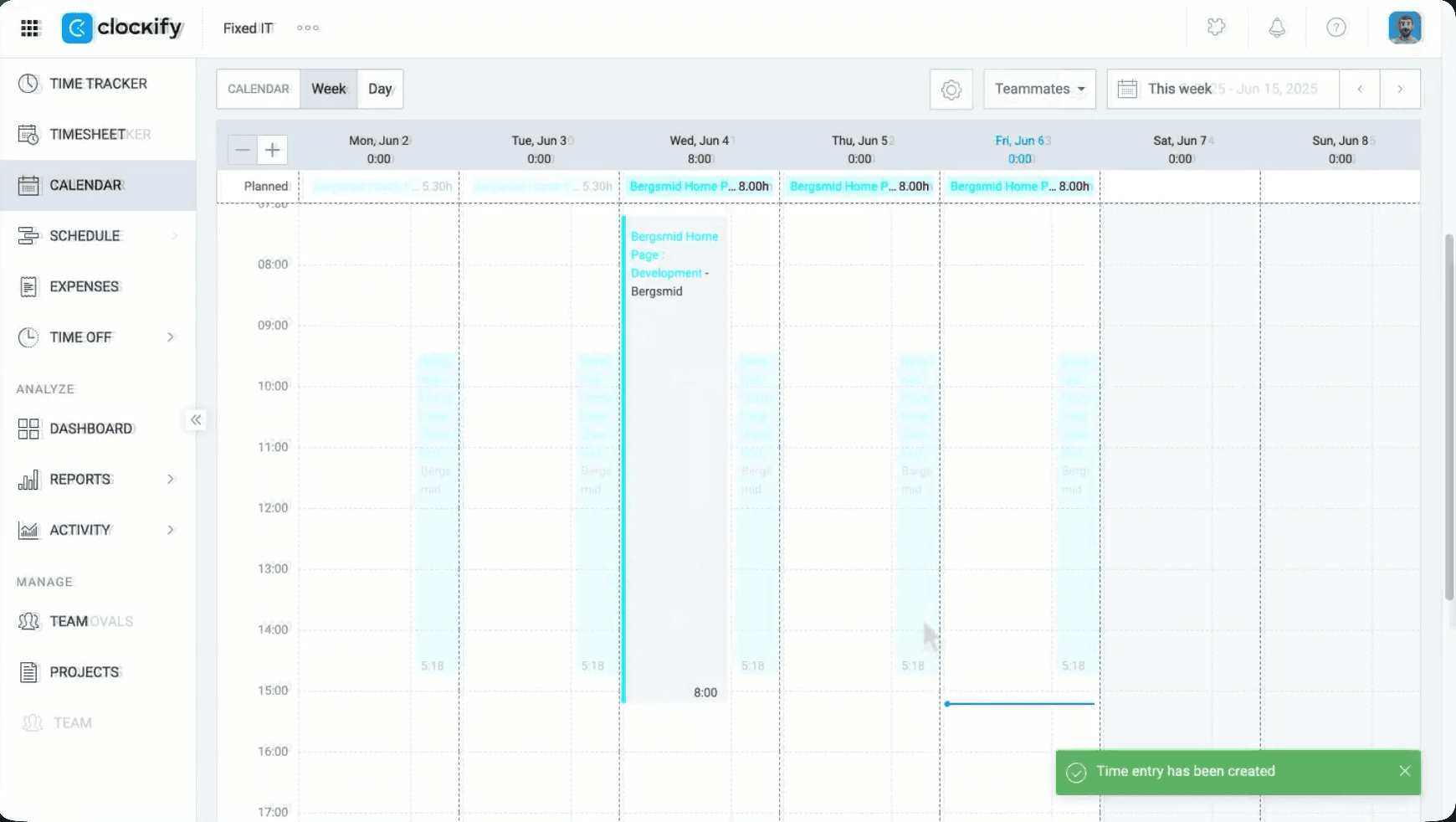Open the Activity section
The width and height of the screenshot is (1456, 822).
(98, 530)
